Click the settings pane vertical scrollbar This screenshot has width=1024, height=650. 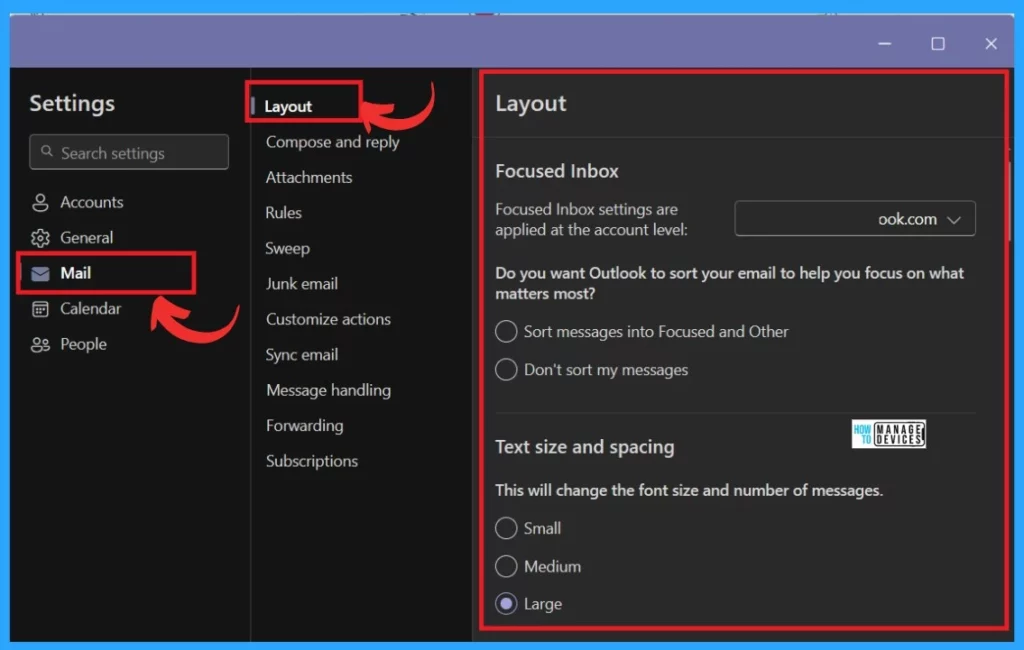click(1010, 201)
